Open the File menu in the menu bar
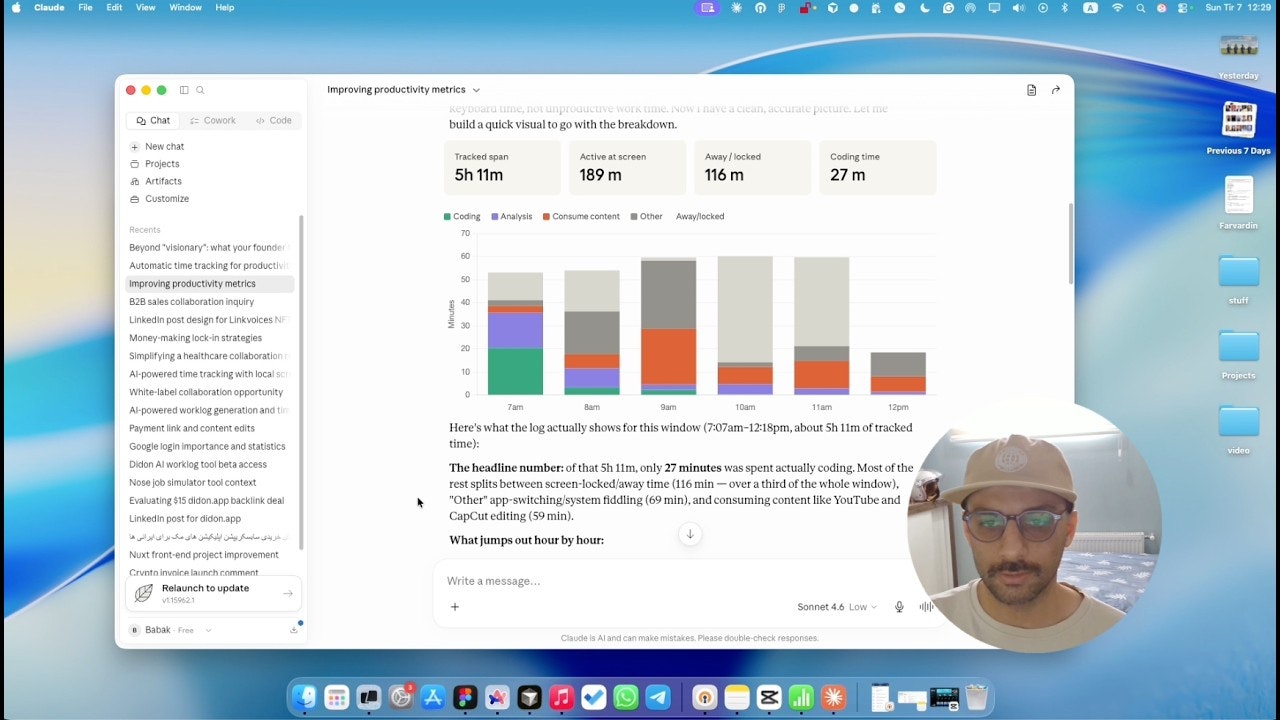The height and width of the screenshot is (720, 1280). pos(85,7)
